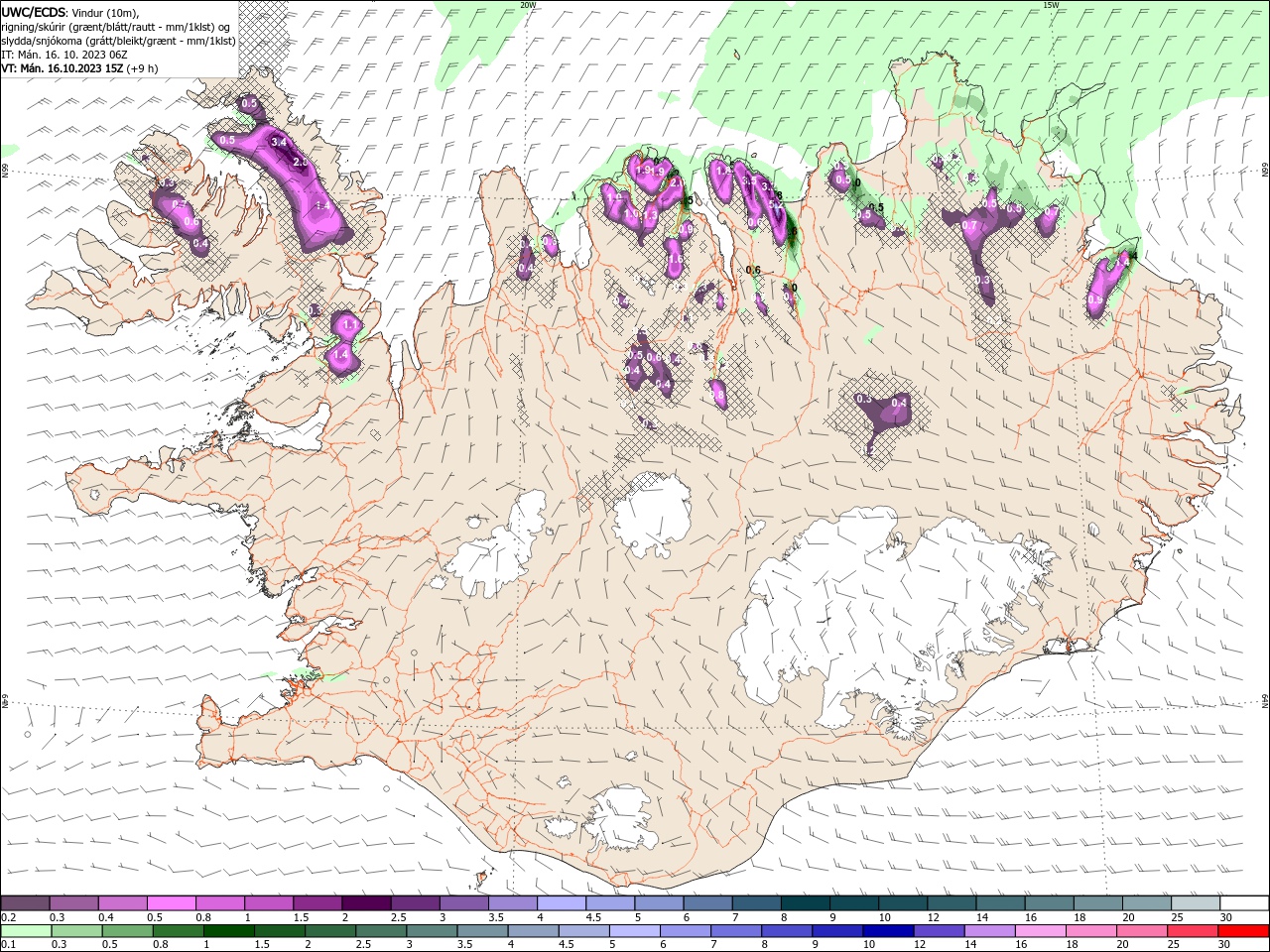Click the 'slydda/snjókoma' legend description line

[118, 41]
